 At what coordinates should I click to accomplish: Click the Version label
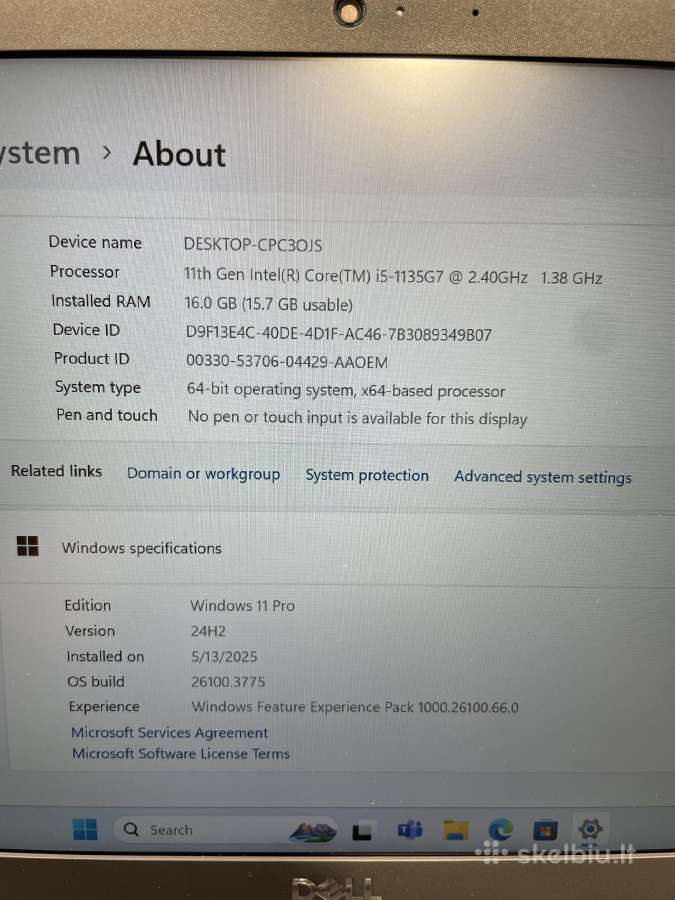(90, 631)
